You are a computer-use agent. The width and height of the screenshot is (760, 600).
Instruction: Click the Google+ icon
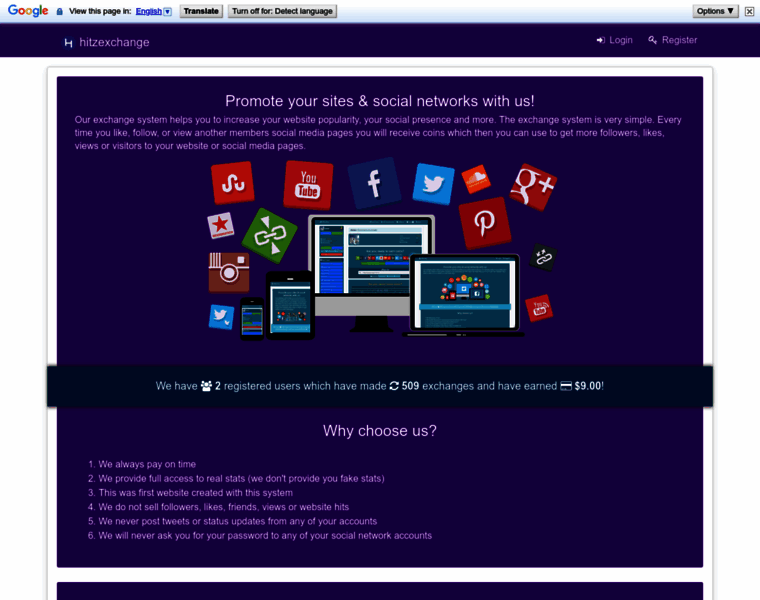[532, 186]
